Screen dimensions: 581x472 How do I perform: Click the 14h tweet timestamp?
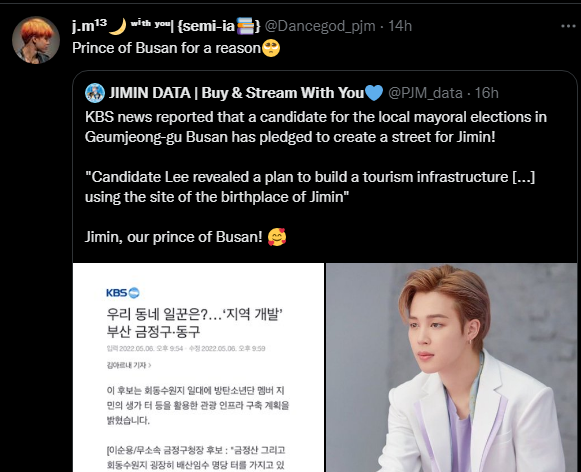(x=400, y=26)
